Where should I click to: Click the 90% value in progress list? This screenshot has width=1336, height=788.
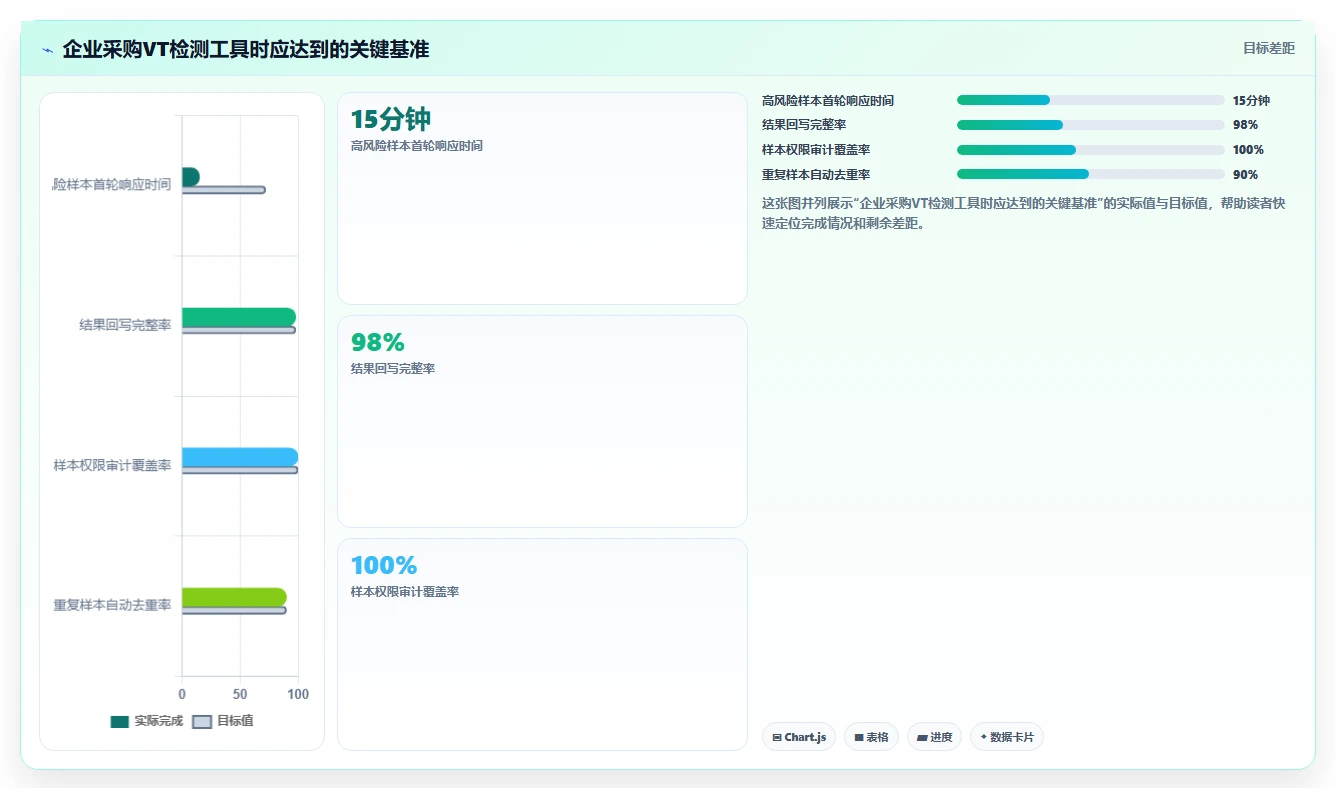point(1245,174)
